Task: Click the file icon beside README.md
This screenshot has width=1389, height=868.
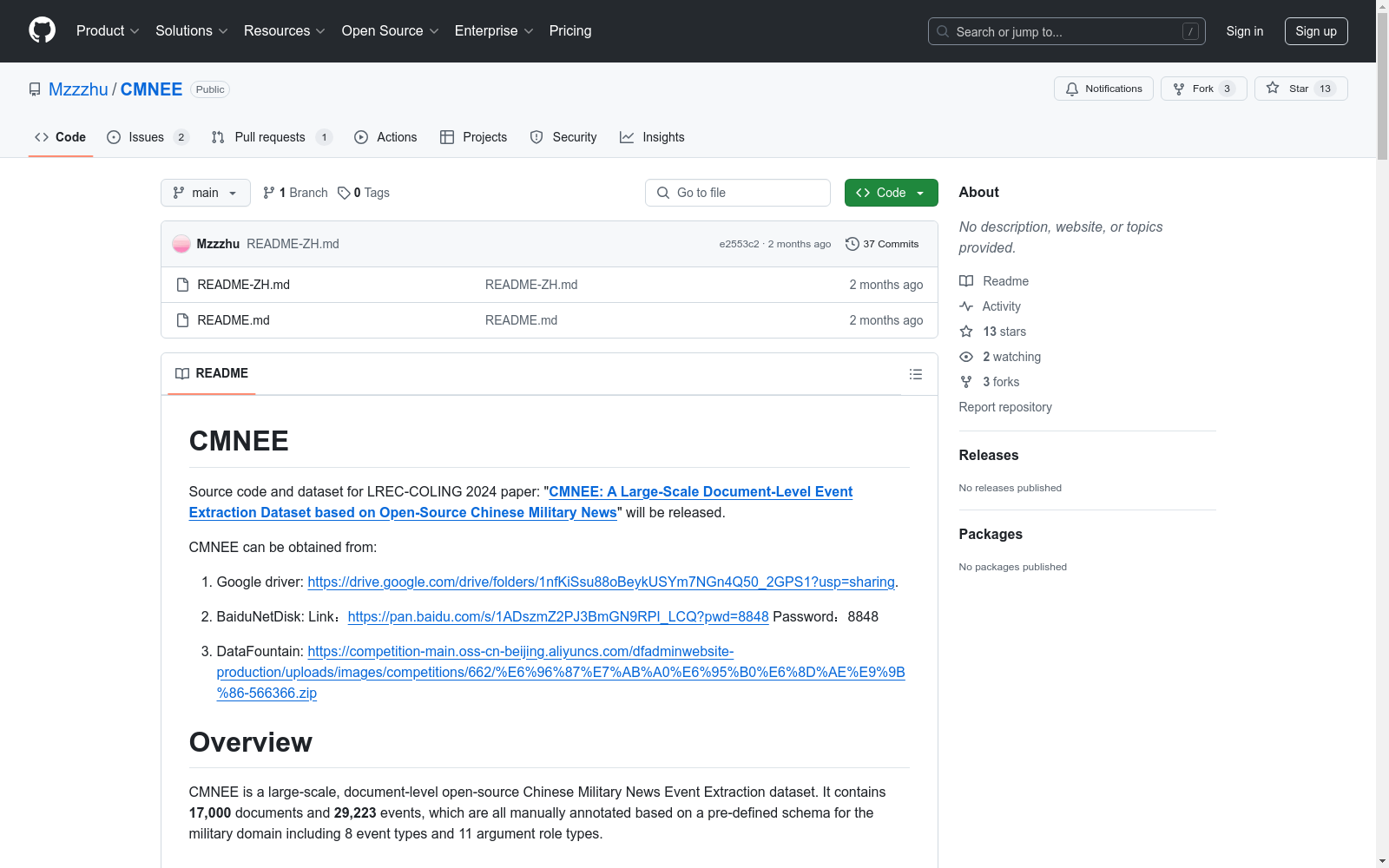Action: (x=182, y=320)
